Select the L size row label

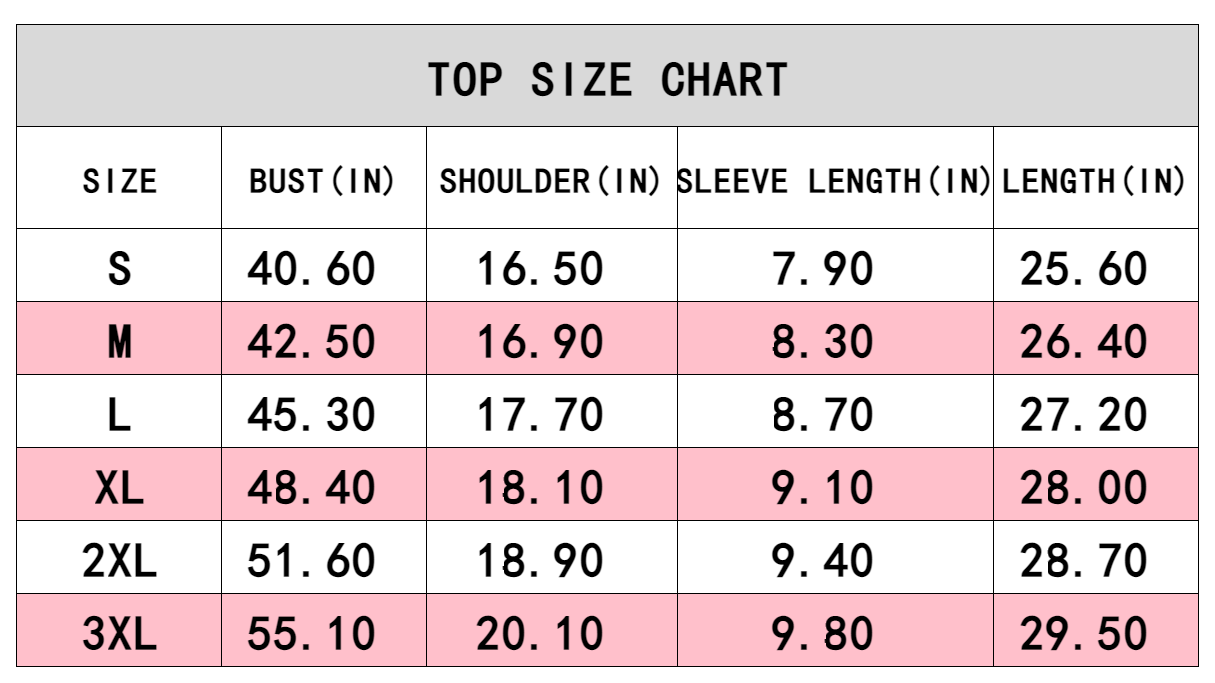119,415
